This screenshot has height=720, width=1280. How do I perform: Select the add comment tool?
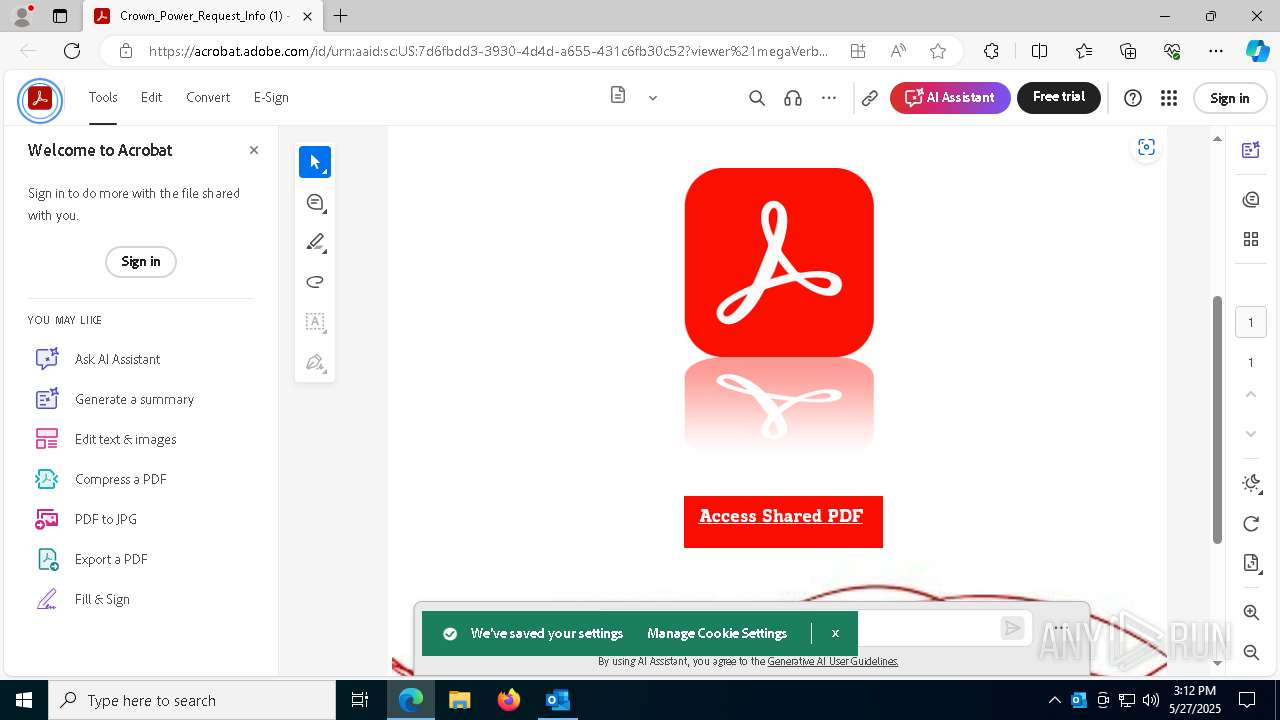315,202
